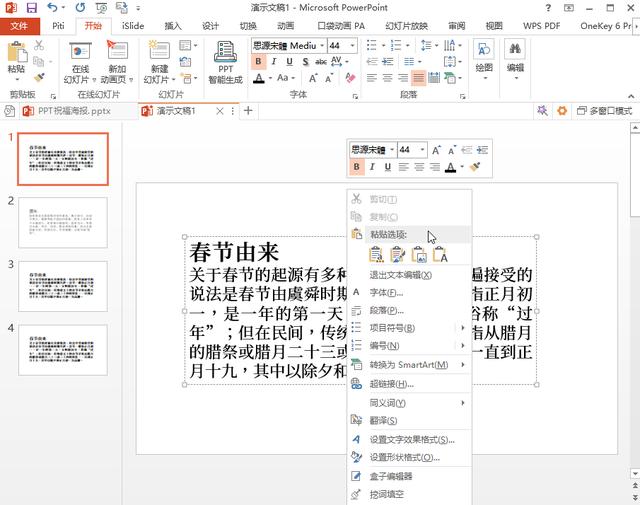Click the Save icon in quick access toolbar

[x=31, y=8]
